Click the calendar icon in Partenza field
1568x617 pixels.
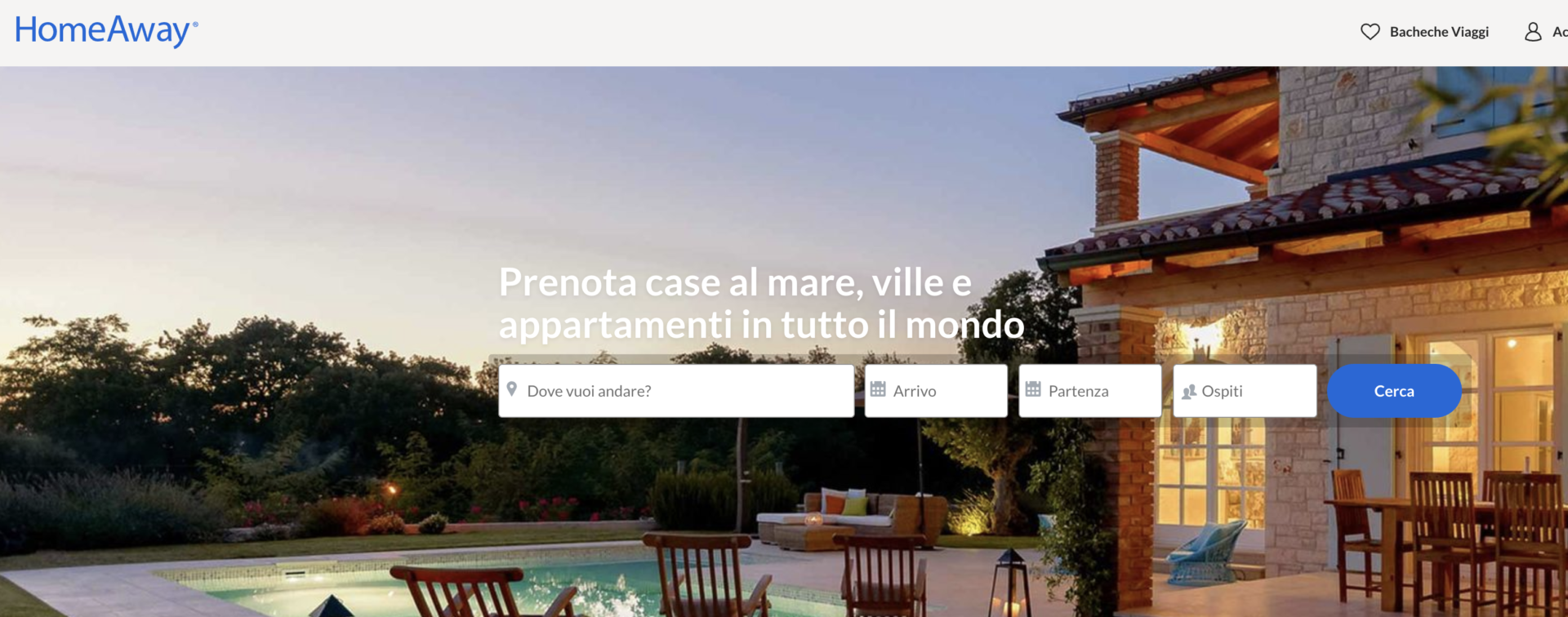click(1033, 389)
